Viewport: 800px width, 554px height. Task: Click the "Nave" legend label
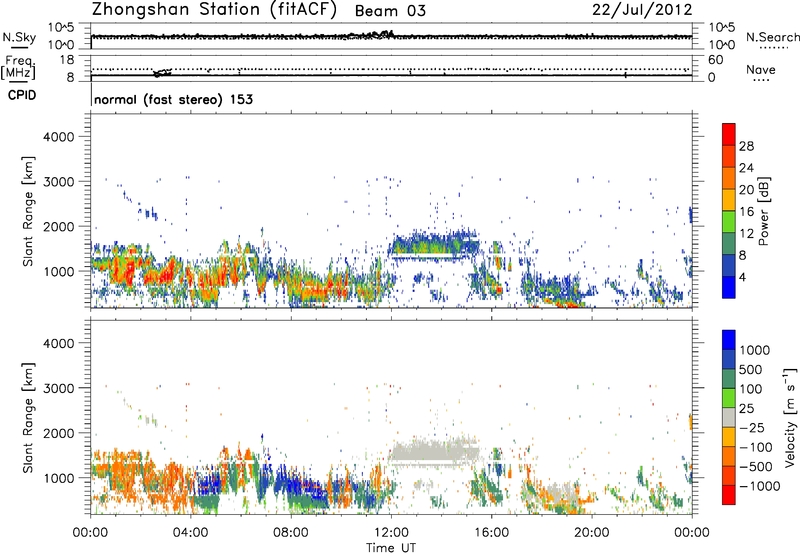tap(761, 69)
